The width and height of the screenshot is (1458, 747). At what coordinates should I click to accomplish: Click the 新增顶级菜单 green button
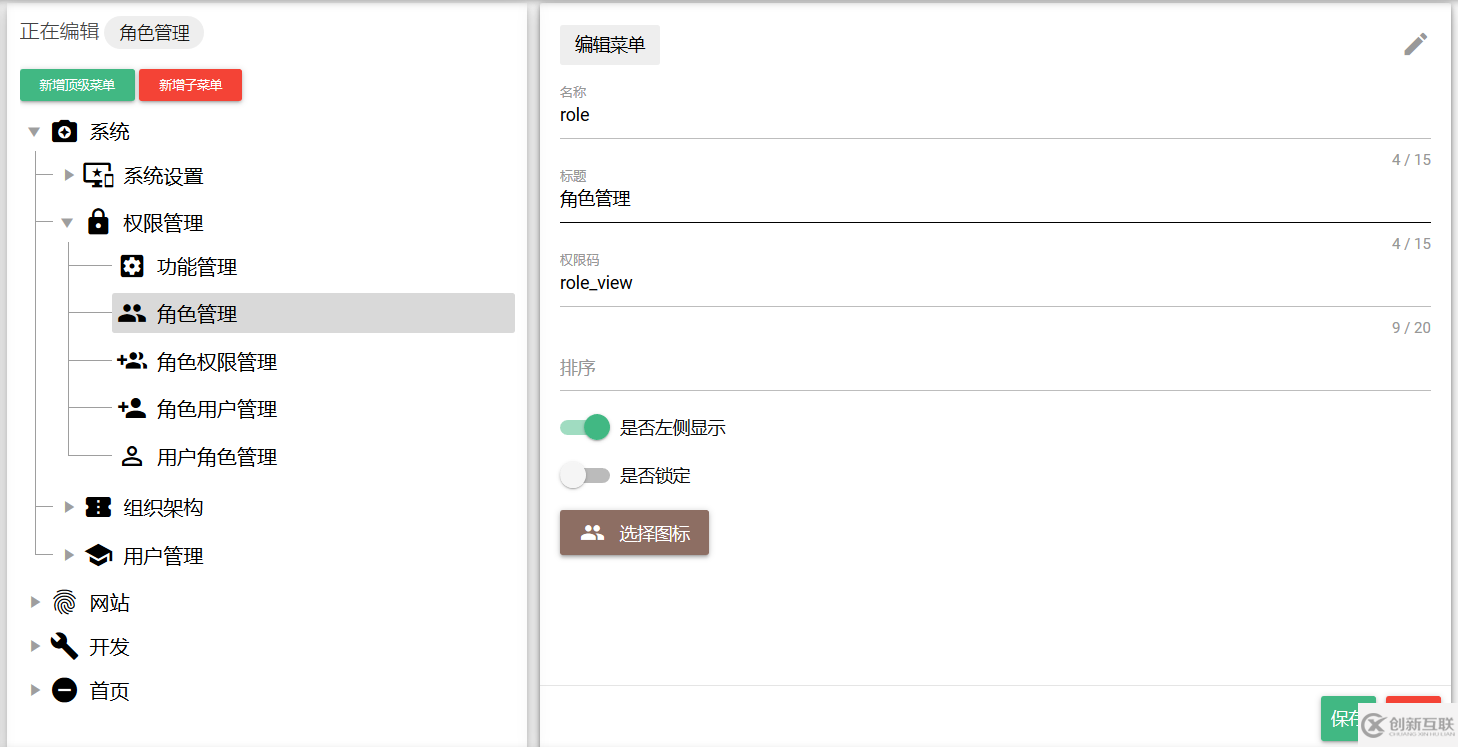point(77,85)
